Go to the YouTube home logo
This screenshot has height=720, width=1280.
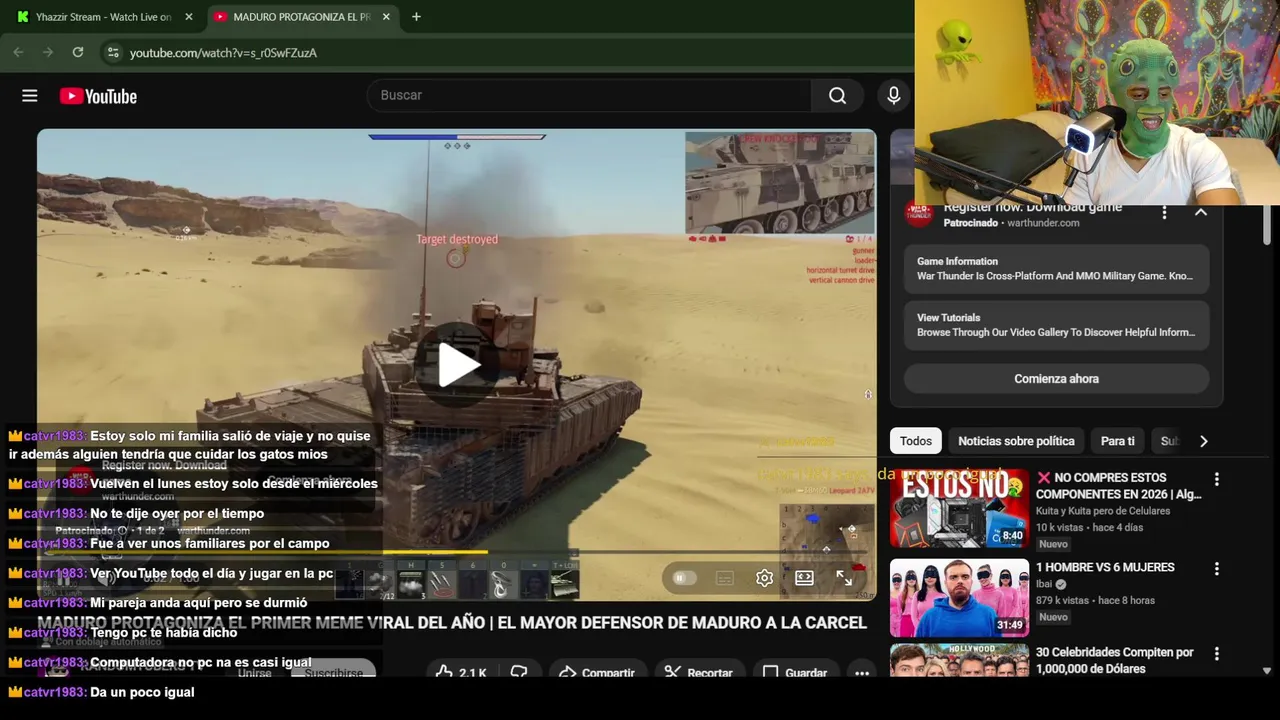(x=98, y=96)
